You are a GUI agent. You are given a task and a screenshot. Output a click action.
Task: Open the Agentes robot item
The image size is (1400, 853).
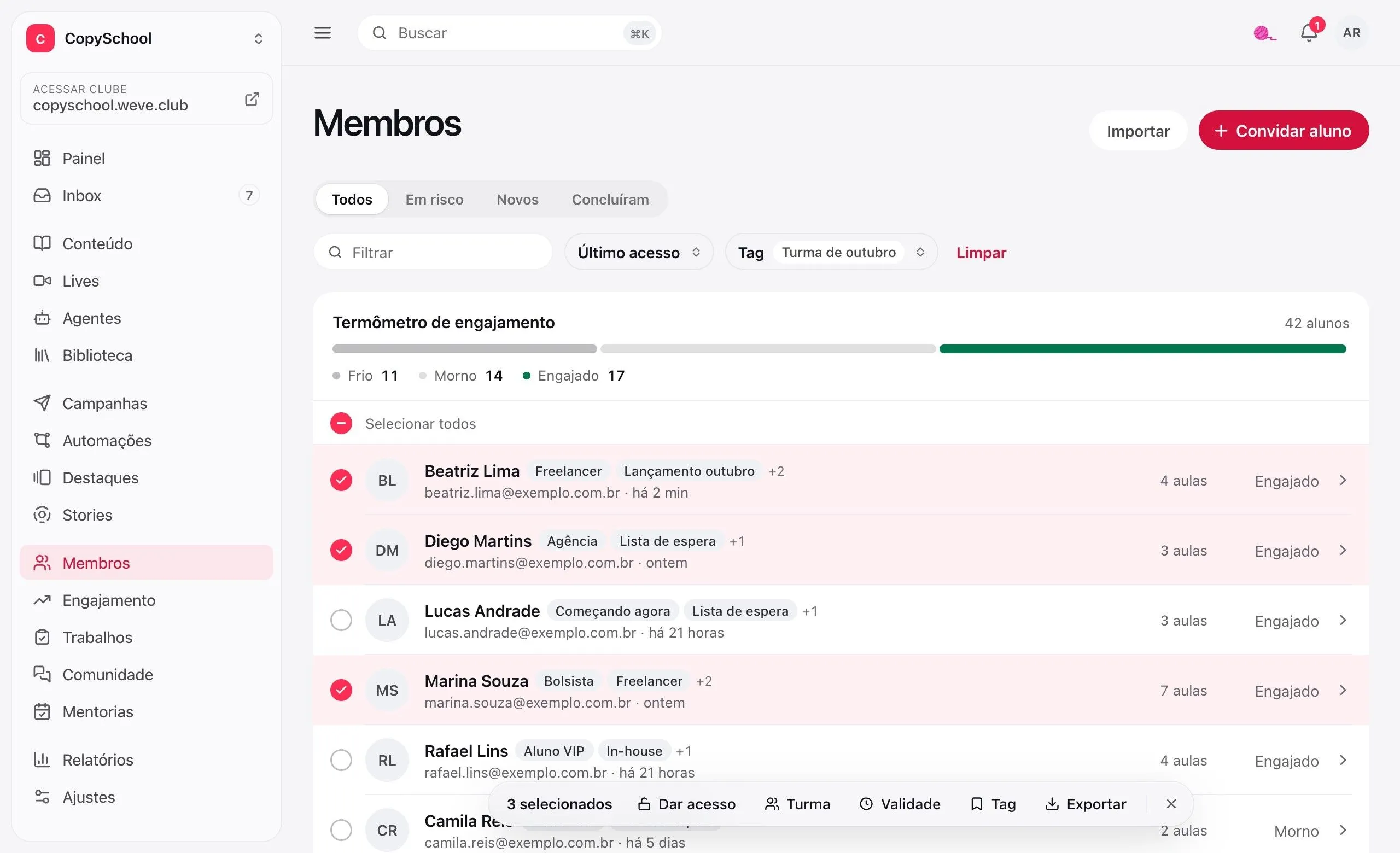(x=146, y=318)
